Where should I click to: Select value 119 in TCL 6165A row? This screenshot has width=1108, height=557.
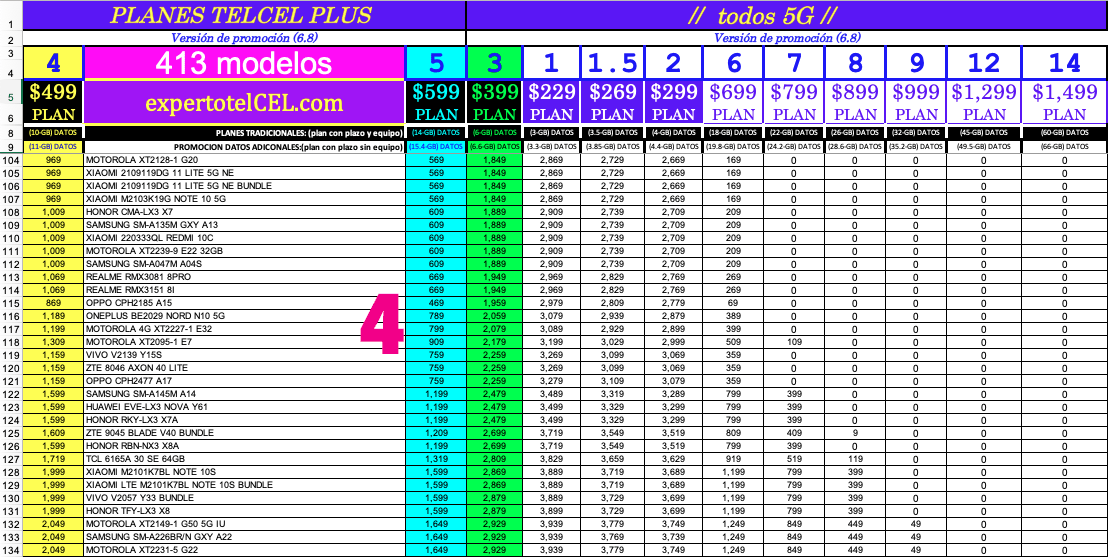855,458
